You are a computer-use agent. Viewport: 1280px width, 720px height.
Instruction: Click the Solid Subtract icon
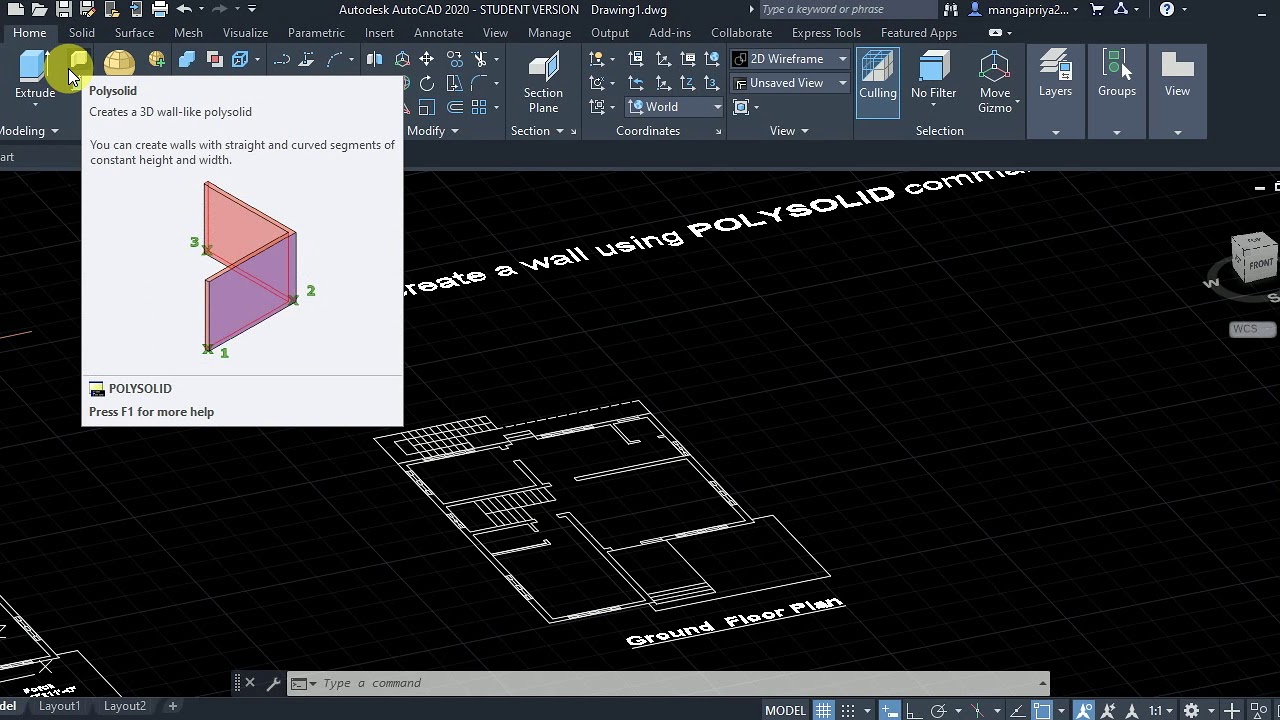pyautogui.click(x=213, y=60)
